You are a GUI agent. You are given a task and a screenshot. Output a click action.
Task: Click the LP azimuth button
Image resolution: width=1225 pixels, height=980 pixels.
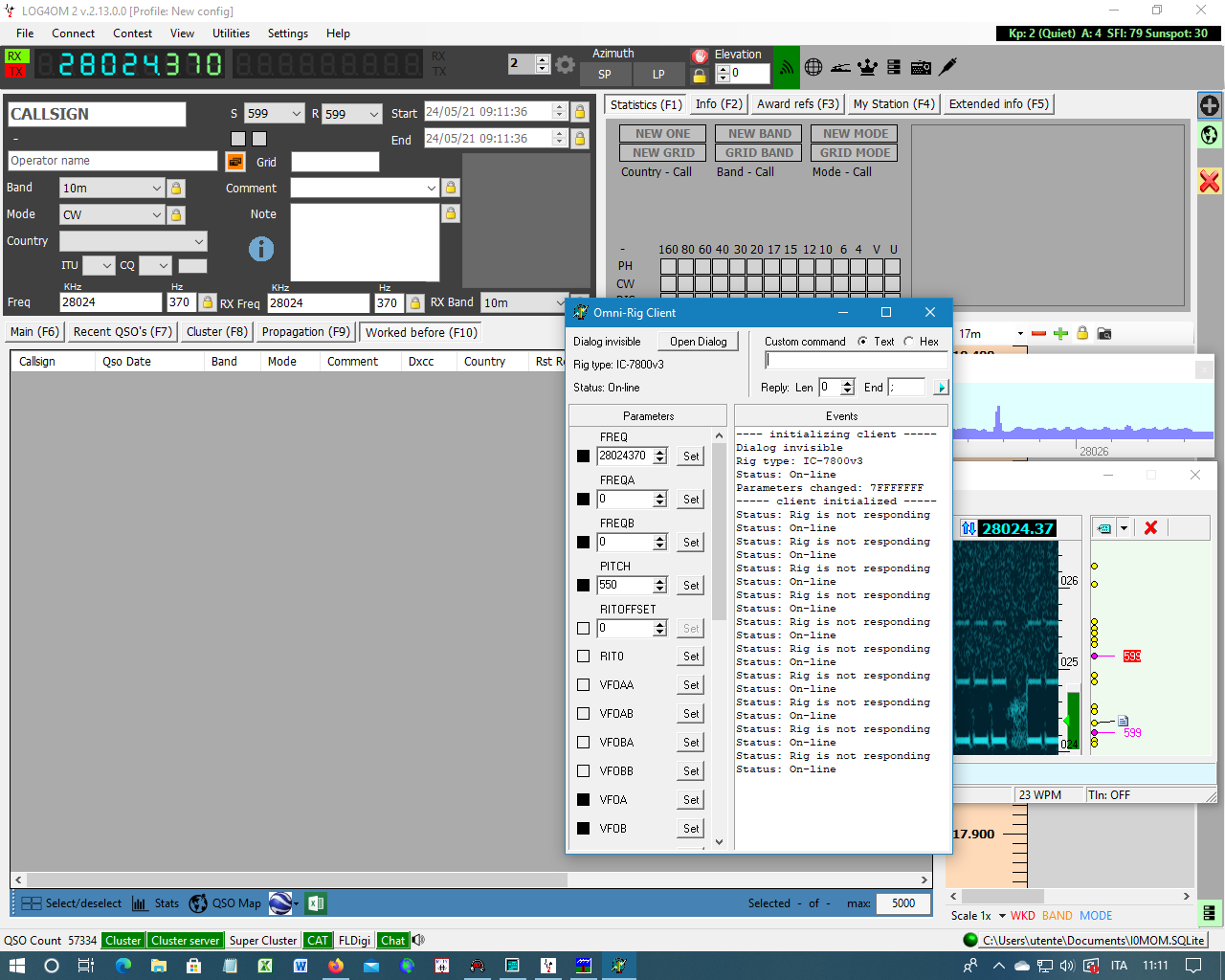[x=658, y=75]
